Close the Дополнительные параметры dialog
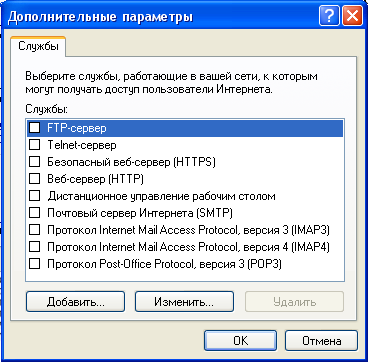The width and height of the screenshot is (368, 362). [352, 17]
